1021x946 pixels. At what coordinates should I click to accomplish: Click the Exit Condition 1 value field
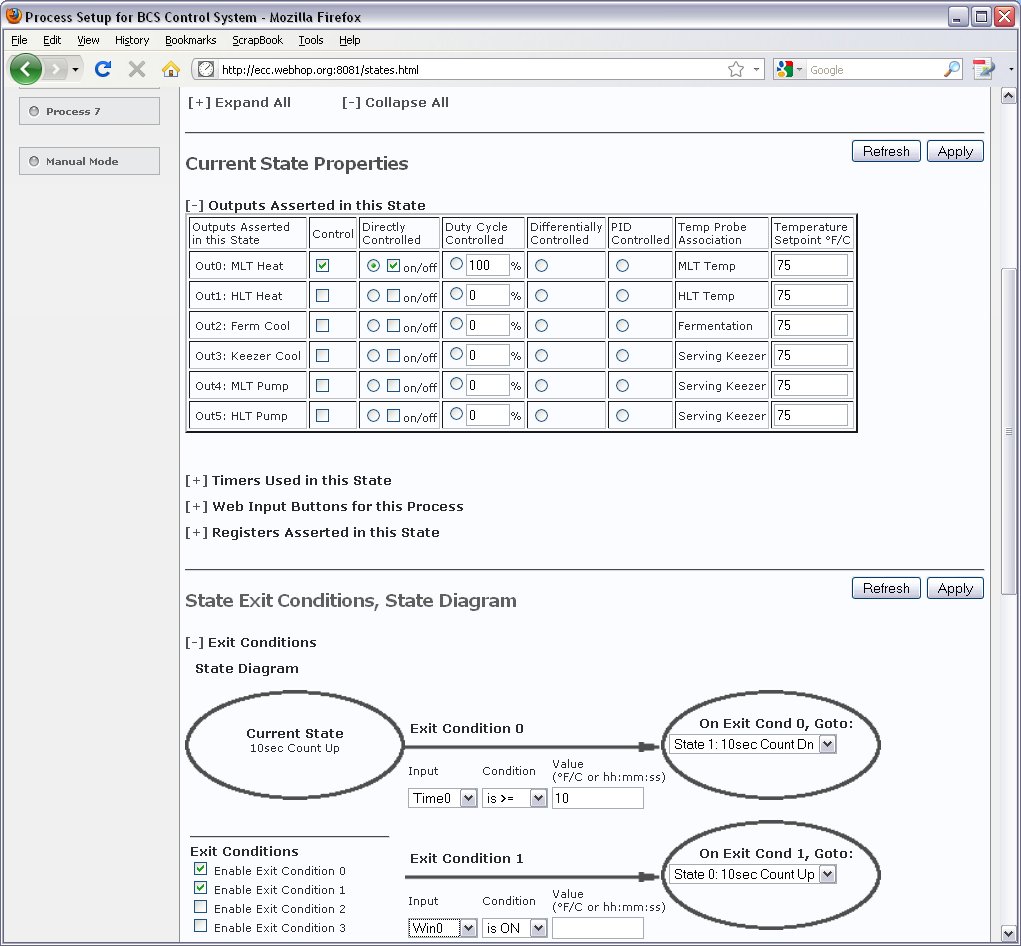(x=598, y=928)
